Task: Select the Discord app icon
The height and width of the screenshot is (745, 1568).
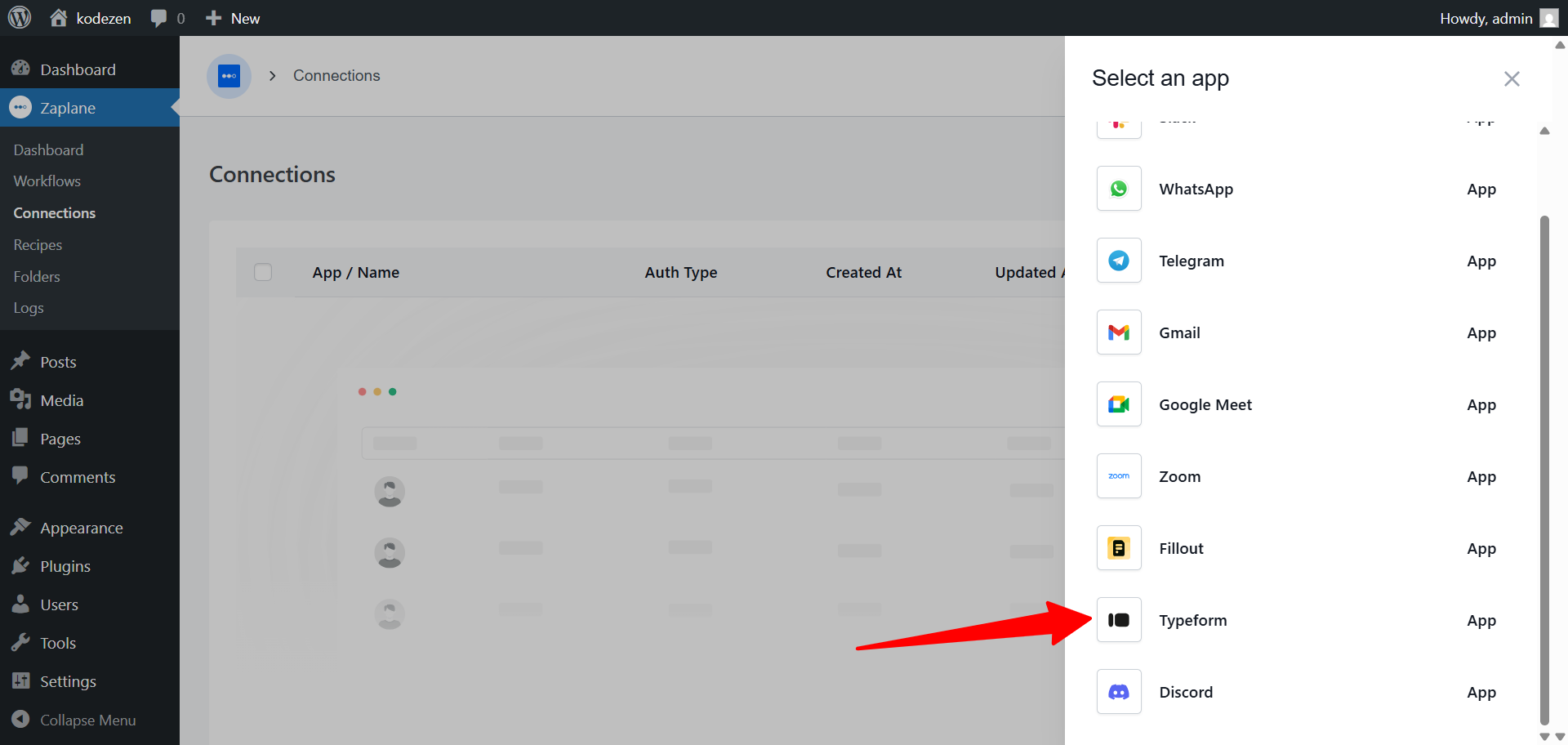Action: coord(1119,692)
